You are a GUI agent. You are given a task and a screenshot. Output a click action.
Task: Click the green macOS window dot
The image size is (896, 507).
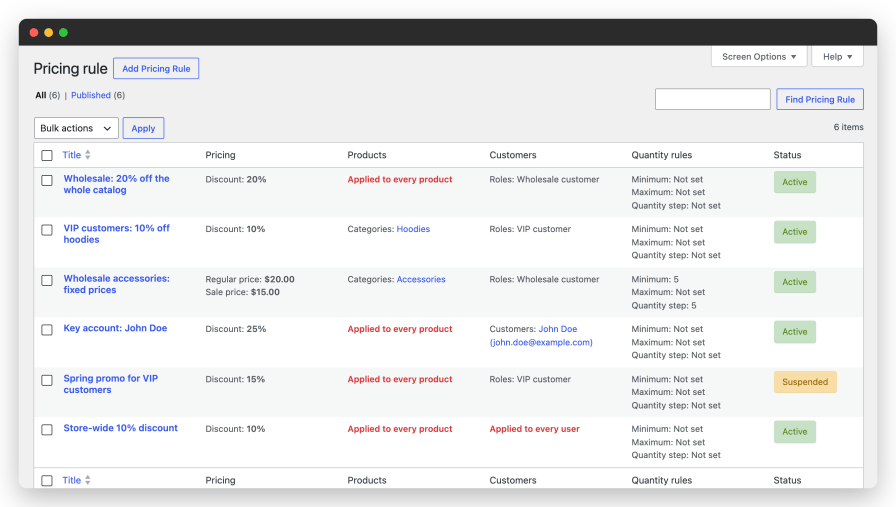(x=63, y=33)
